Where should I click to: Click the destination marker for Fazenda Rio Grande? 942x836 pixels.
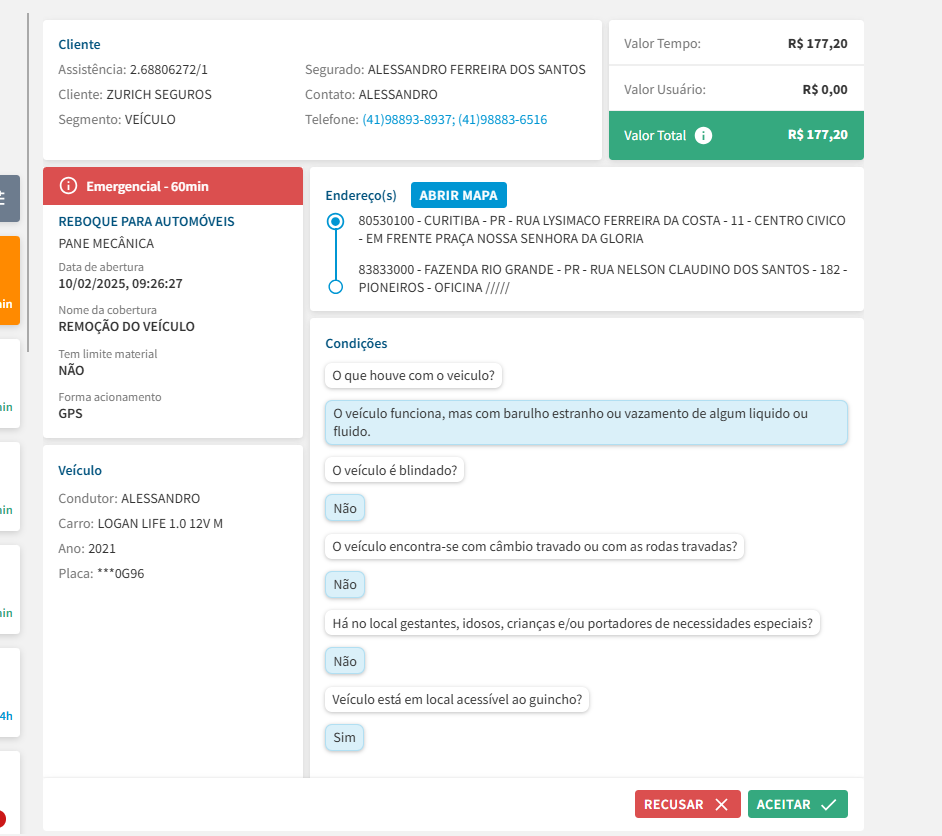[336, 287]
